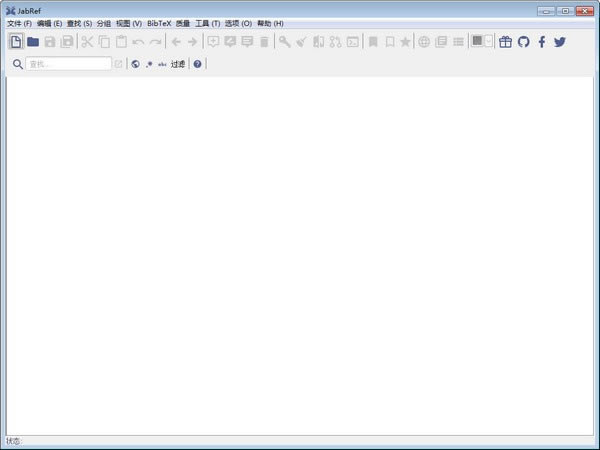Click the 过滤 filter button
The image size is (600, 450).
pos(178,64)
